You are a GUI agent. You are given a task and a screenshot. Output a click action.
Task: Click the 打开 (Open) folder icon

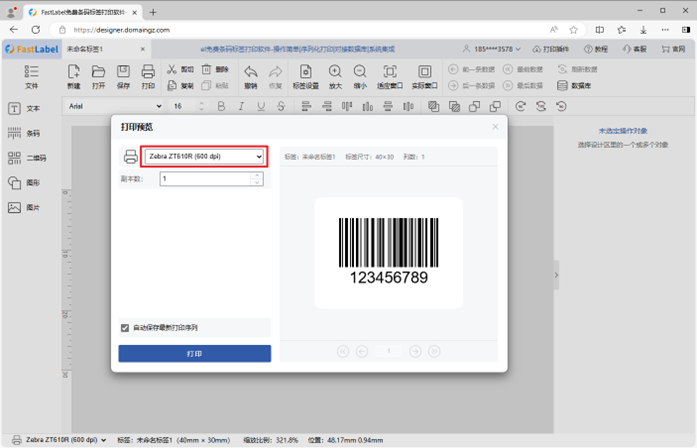[98, 72]
